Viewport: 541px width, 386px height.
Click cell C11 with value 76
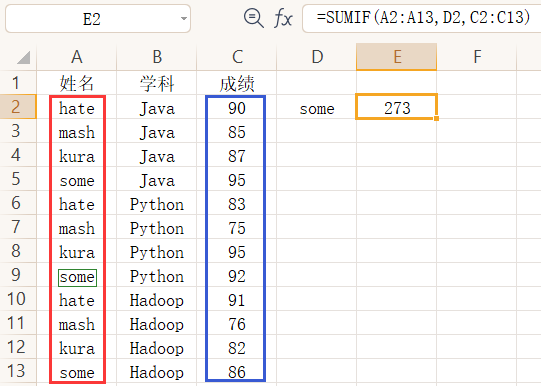237,324
